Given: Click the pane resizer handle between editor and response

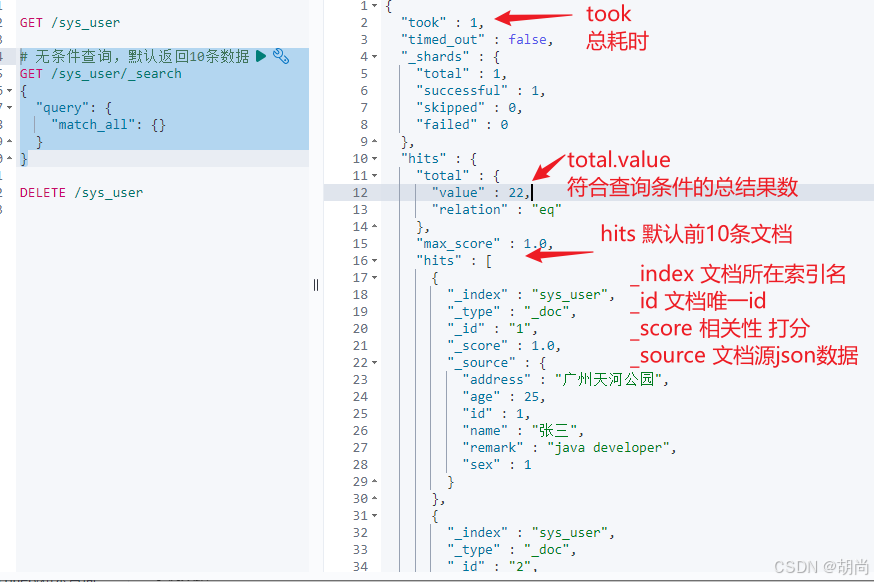Looking at the screenshot, I should [x=316, y=285].
